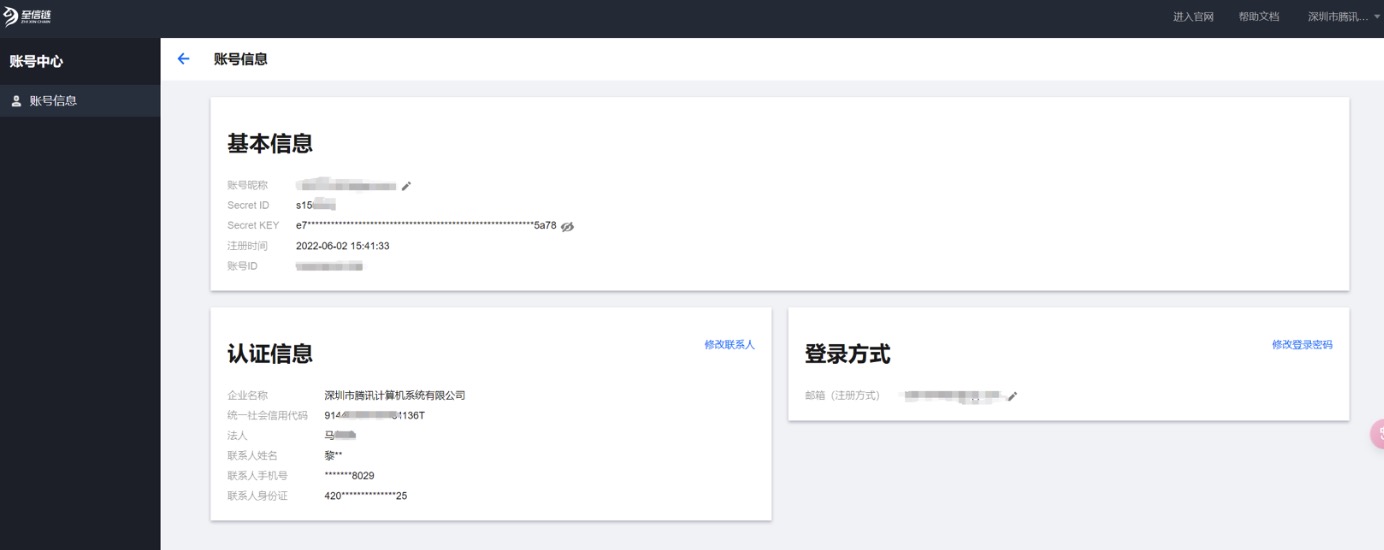The height and width of the screenshot is (550, 1384).
Task: Open the pink floating widget at right edge
Action: pyautogui.click(x=1377, y=434)
